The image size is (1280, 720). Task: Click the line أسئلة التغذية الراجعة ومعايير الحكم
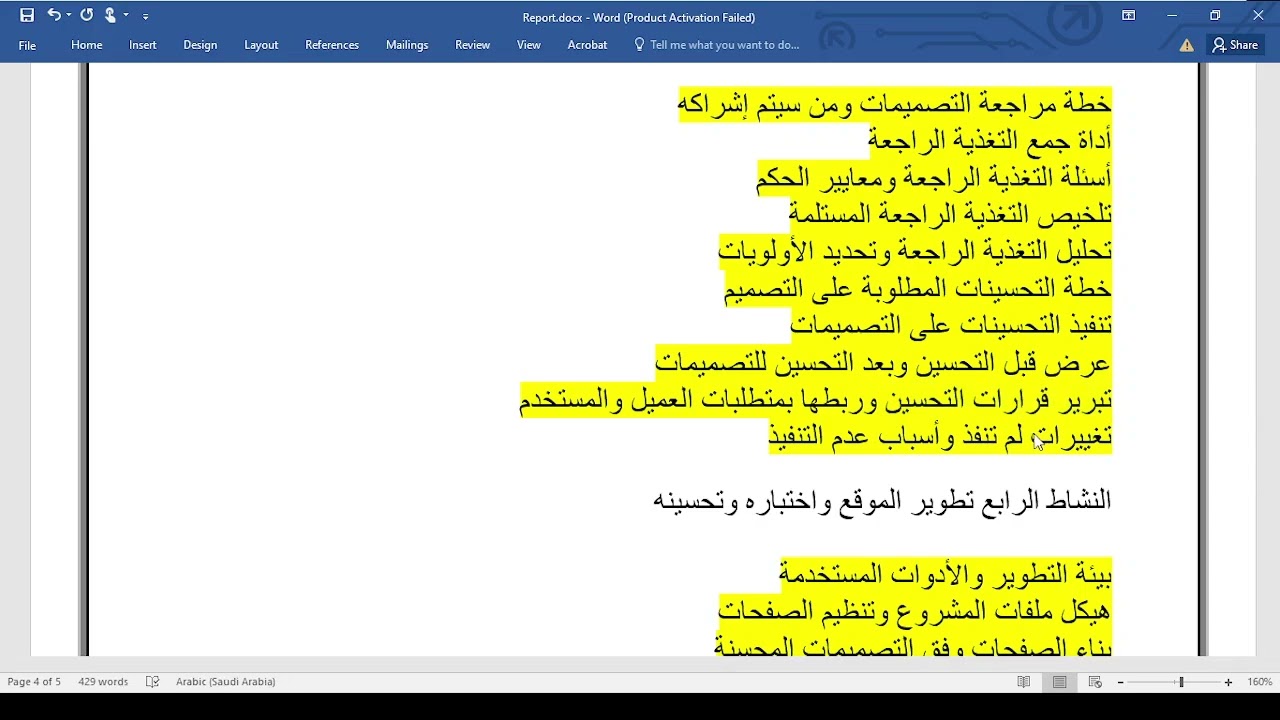(934, 177)
